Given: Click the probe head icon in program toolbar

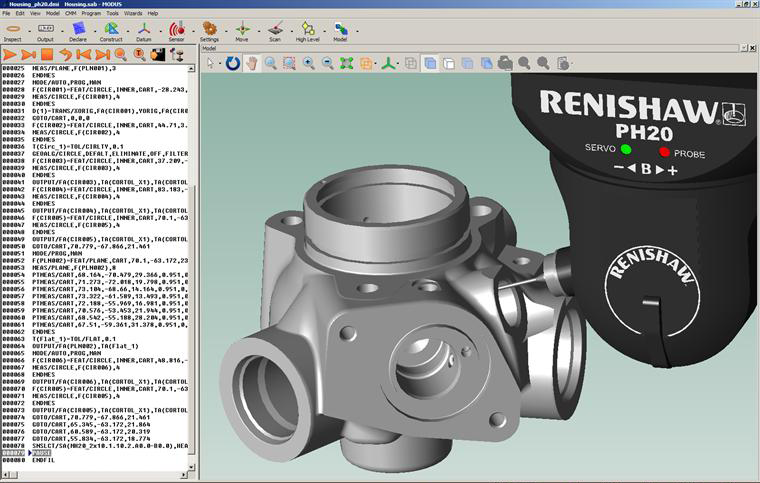Looking at the screenshot, I should coord(177,55).
